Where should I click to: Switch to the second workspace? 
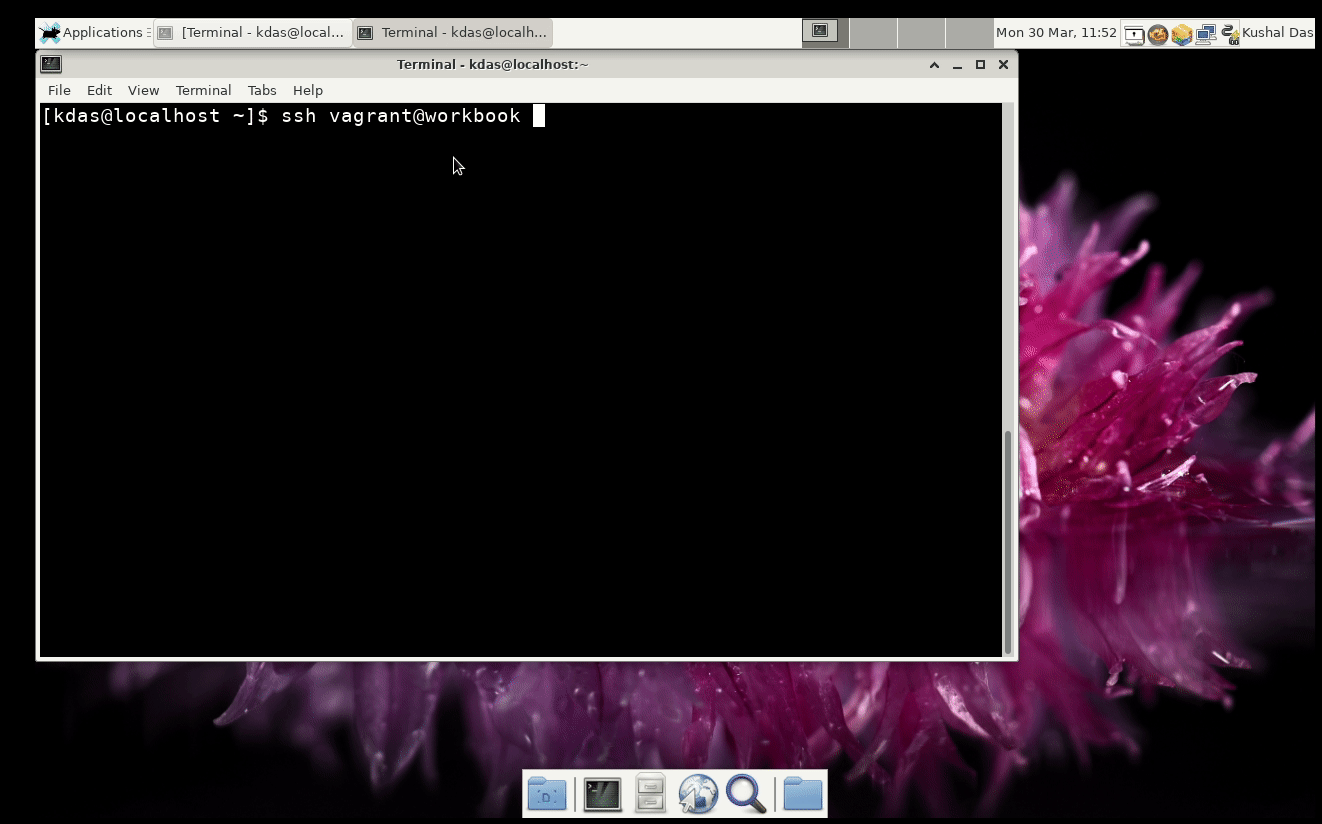pos(873,33)
